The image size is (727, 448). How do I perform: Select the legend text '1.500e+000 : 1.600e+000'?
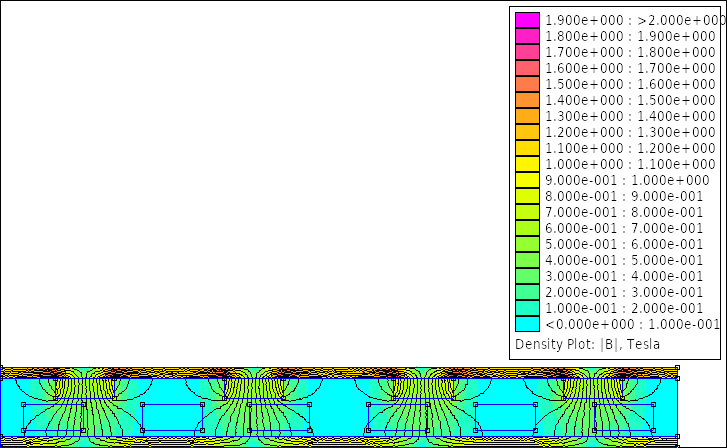point(630,84)
